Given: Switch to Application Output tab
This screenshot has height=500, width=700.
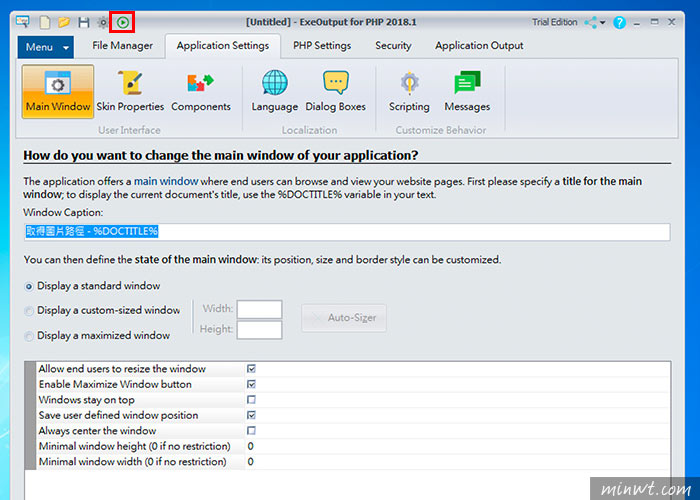Looking at the screenshot, I should tap(479, 46).
